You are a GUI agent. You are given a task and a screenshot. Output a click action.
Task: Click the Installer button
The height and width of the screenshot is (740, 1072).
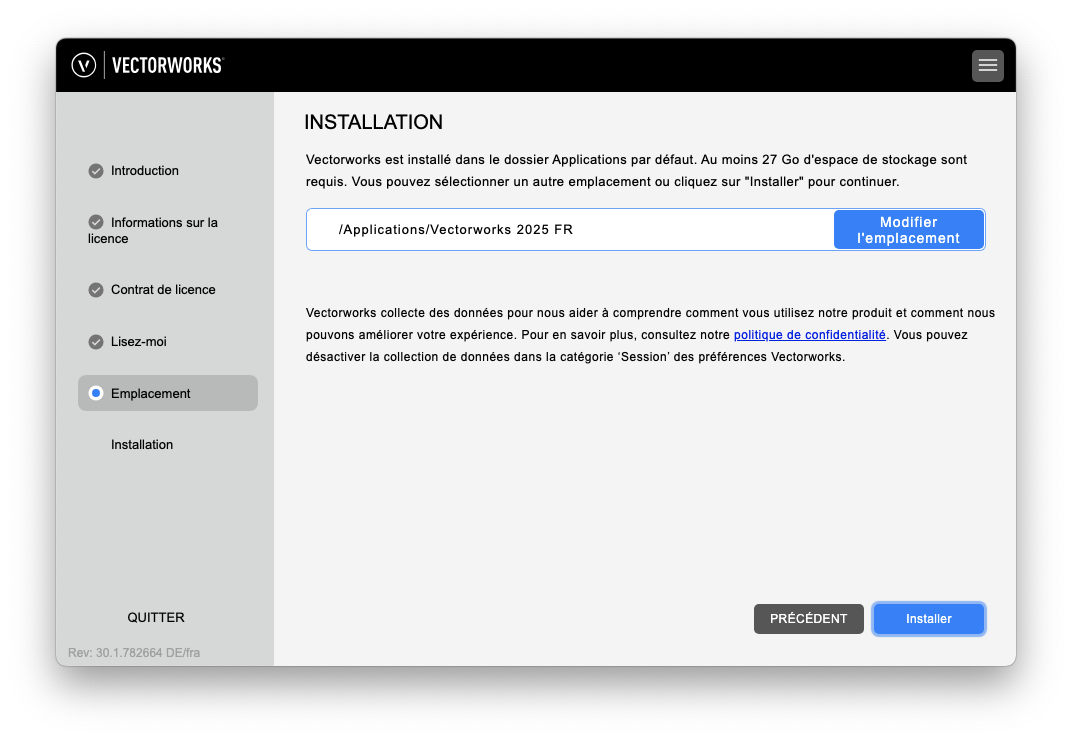[928, 619]
